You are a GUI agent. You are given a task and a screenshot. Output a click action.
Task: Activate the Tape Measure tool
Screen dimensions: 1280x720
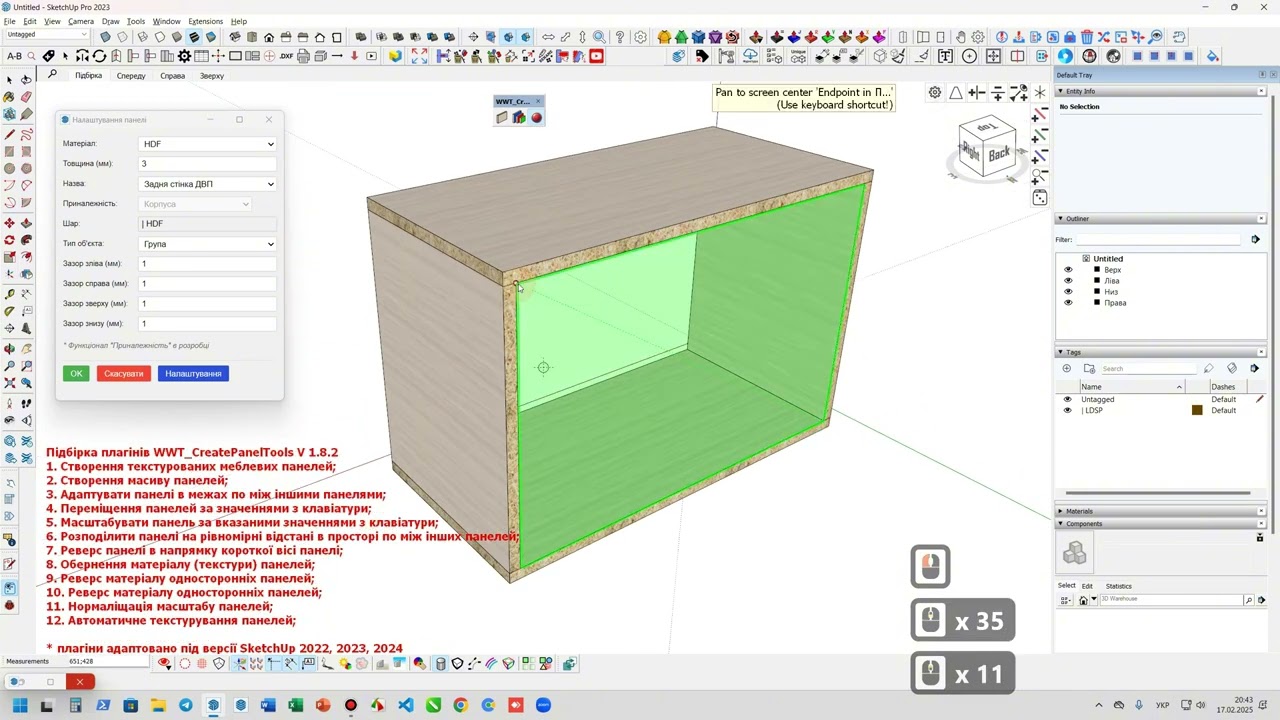10,294
